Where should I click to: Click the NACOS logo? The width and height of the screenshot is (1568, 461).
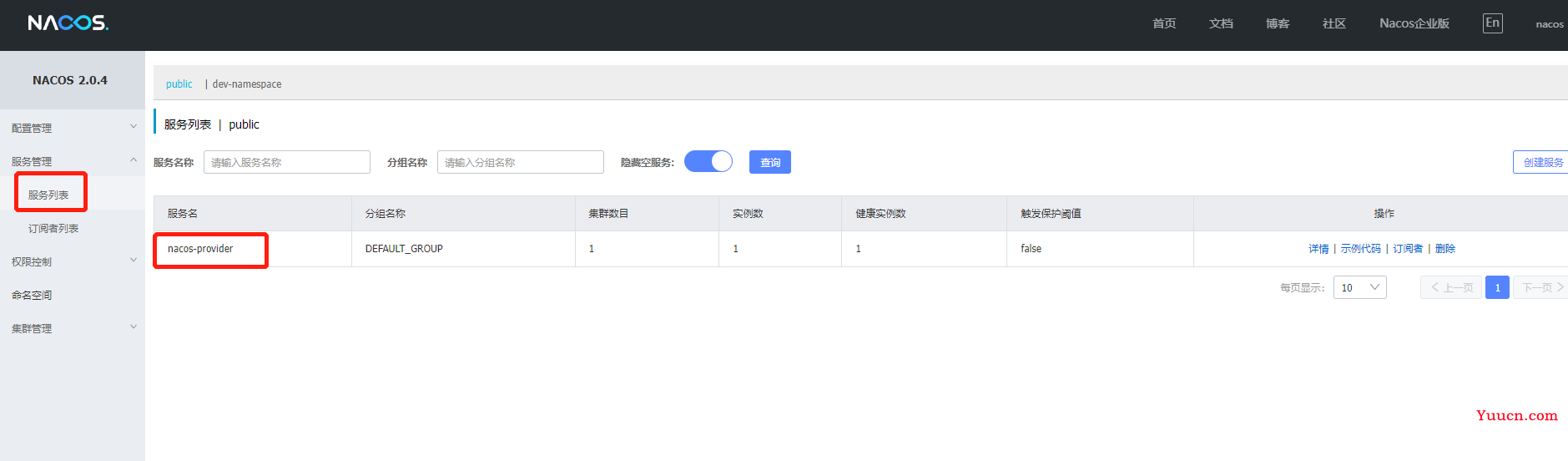pyautogui.click(x=68, y=23)
